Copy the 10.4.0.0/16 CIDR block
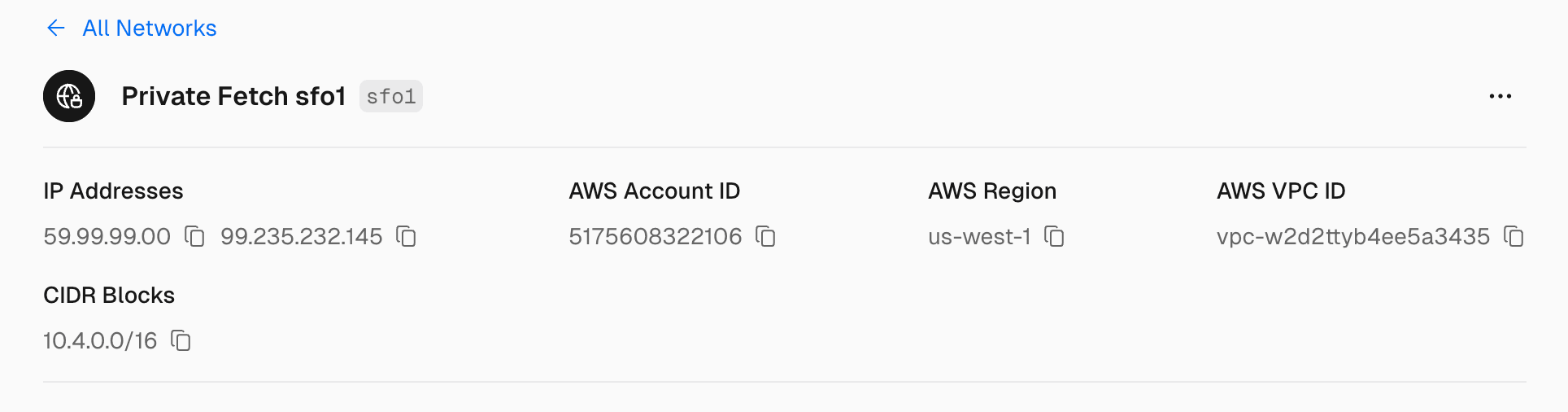The image size is (1568, 412). pyautogui.click(x=181, y=340)
